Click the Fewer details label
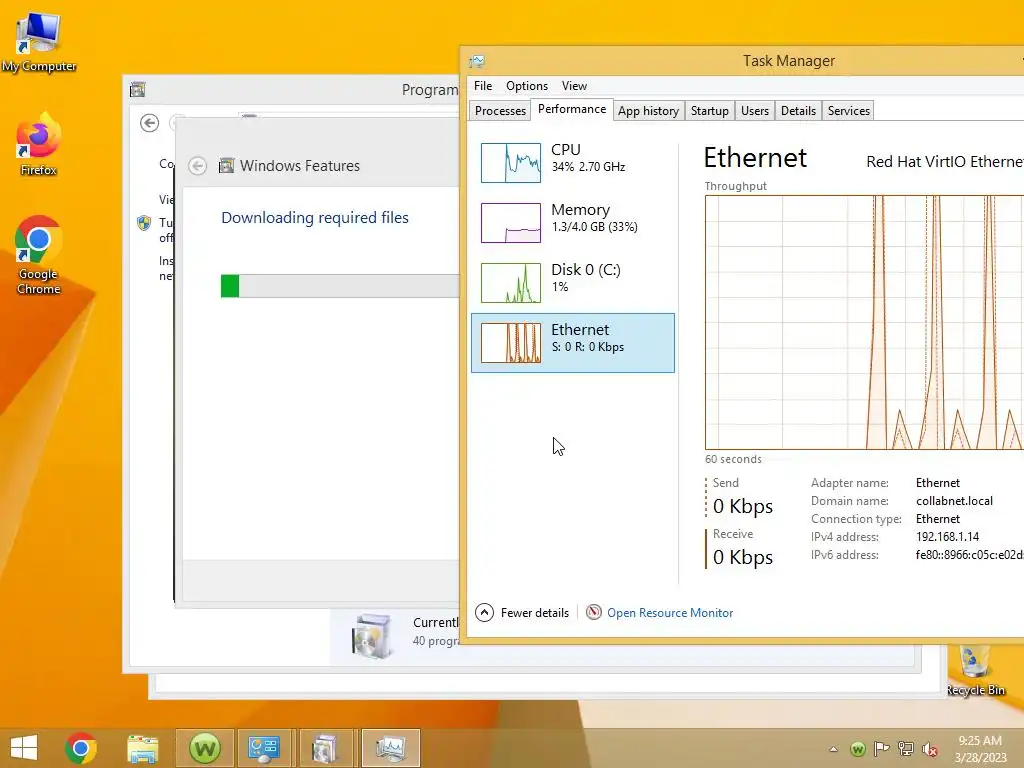 (535, 613)
